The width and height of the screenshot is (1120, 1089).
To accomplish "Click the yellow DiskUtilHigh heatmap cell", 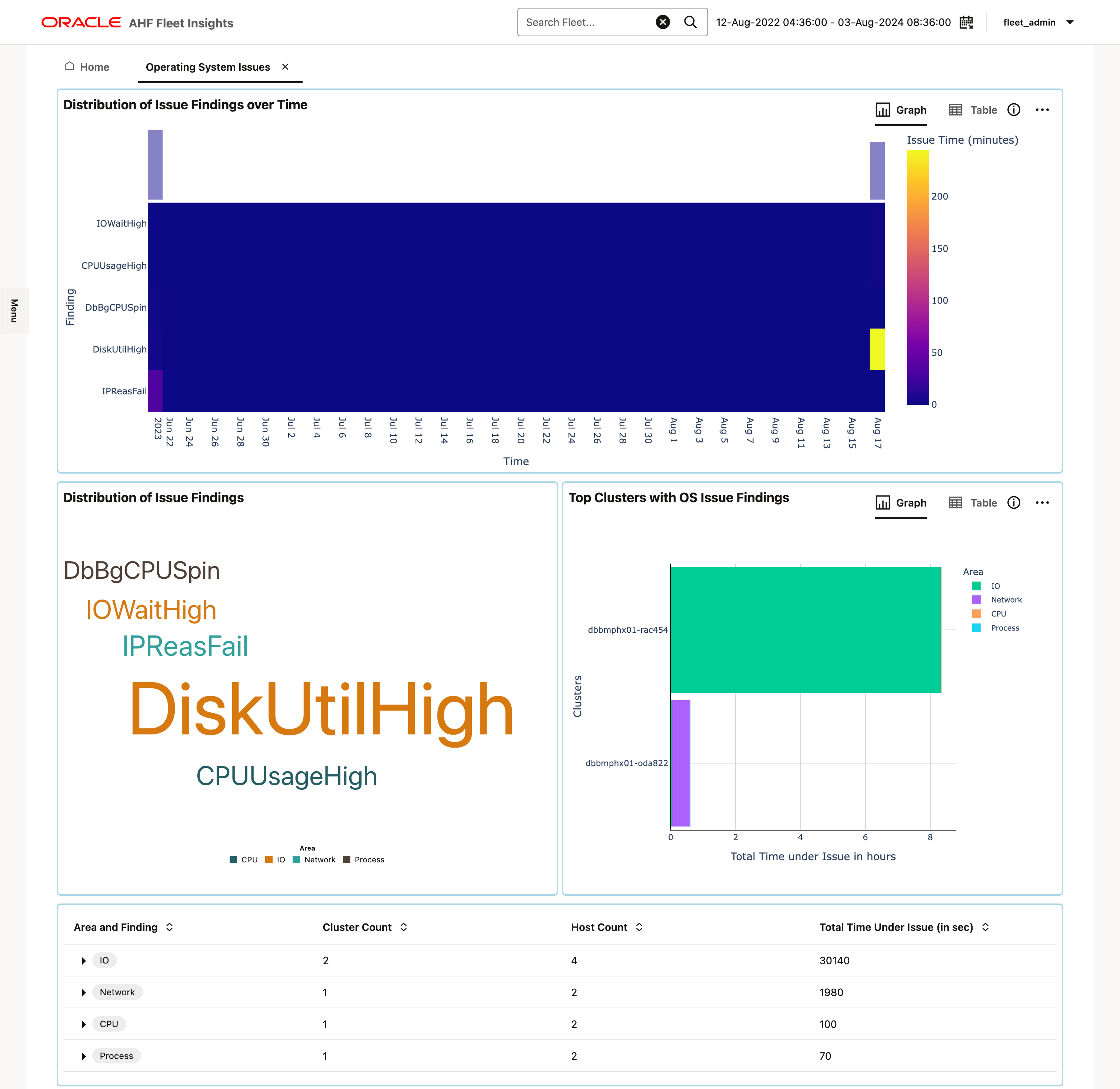I will pos(877,349).
